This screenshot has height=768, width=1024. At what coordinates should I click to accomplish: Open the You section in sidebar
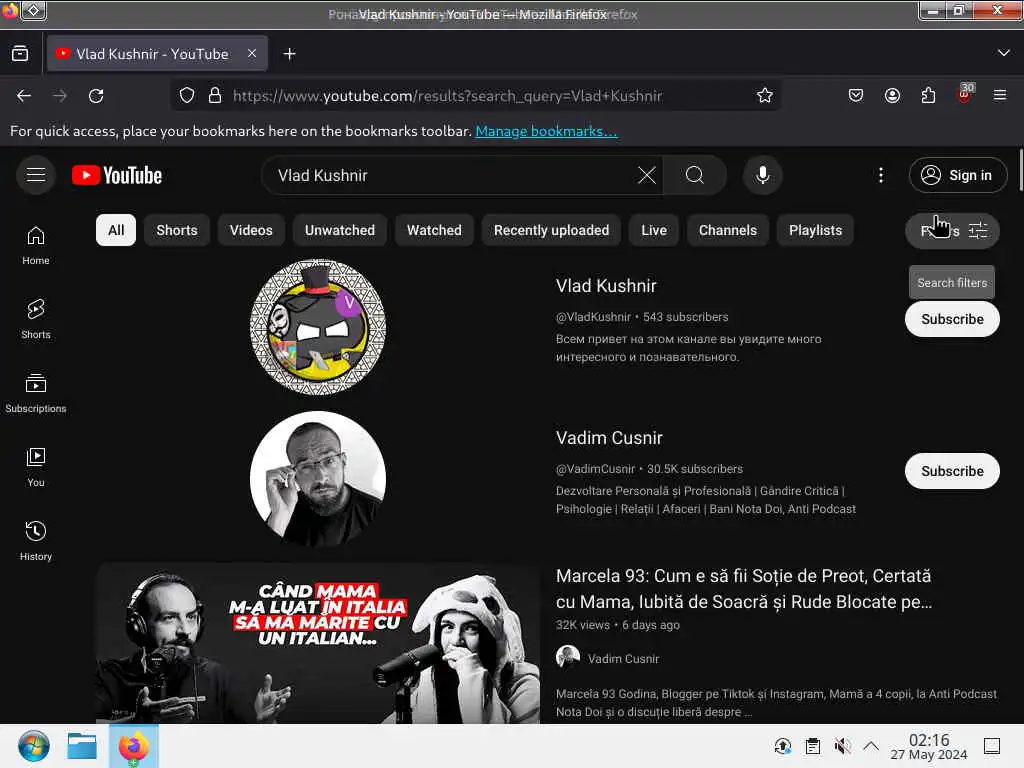[x=35, y=467]
